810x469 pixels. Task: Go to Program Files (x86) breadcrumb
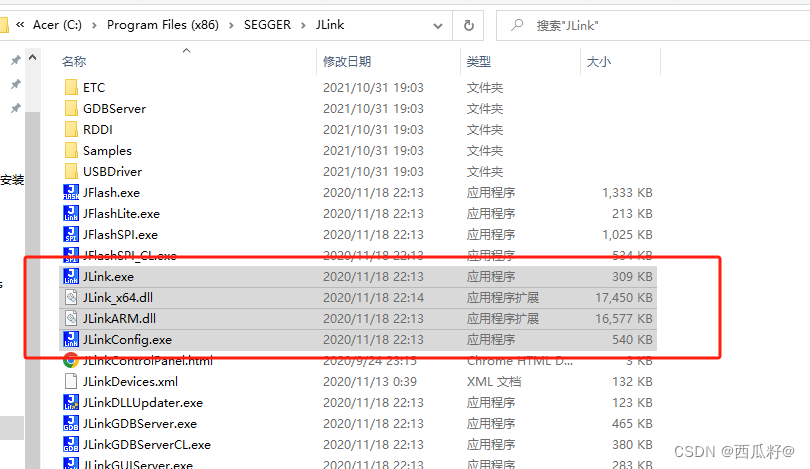coord(163,25)
